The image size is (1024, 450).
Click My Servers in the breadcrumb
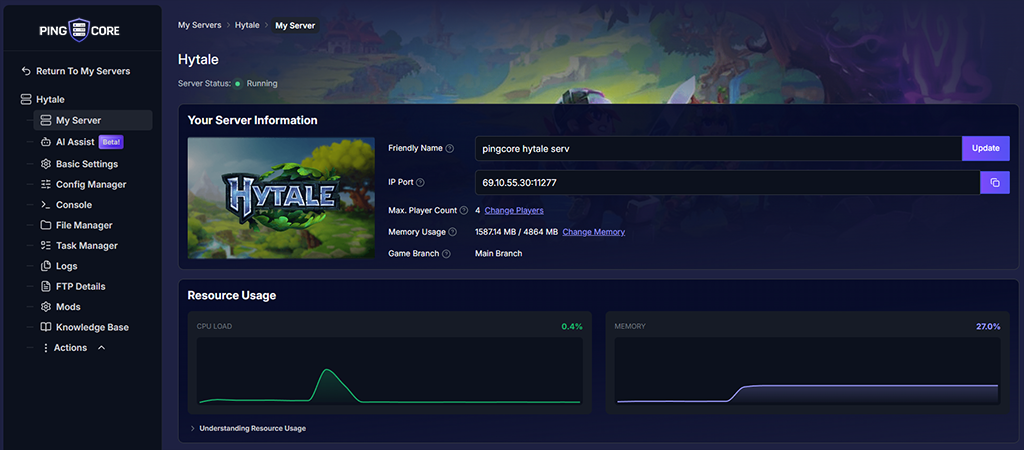coord(199,25)
